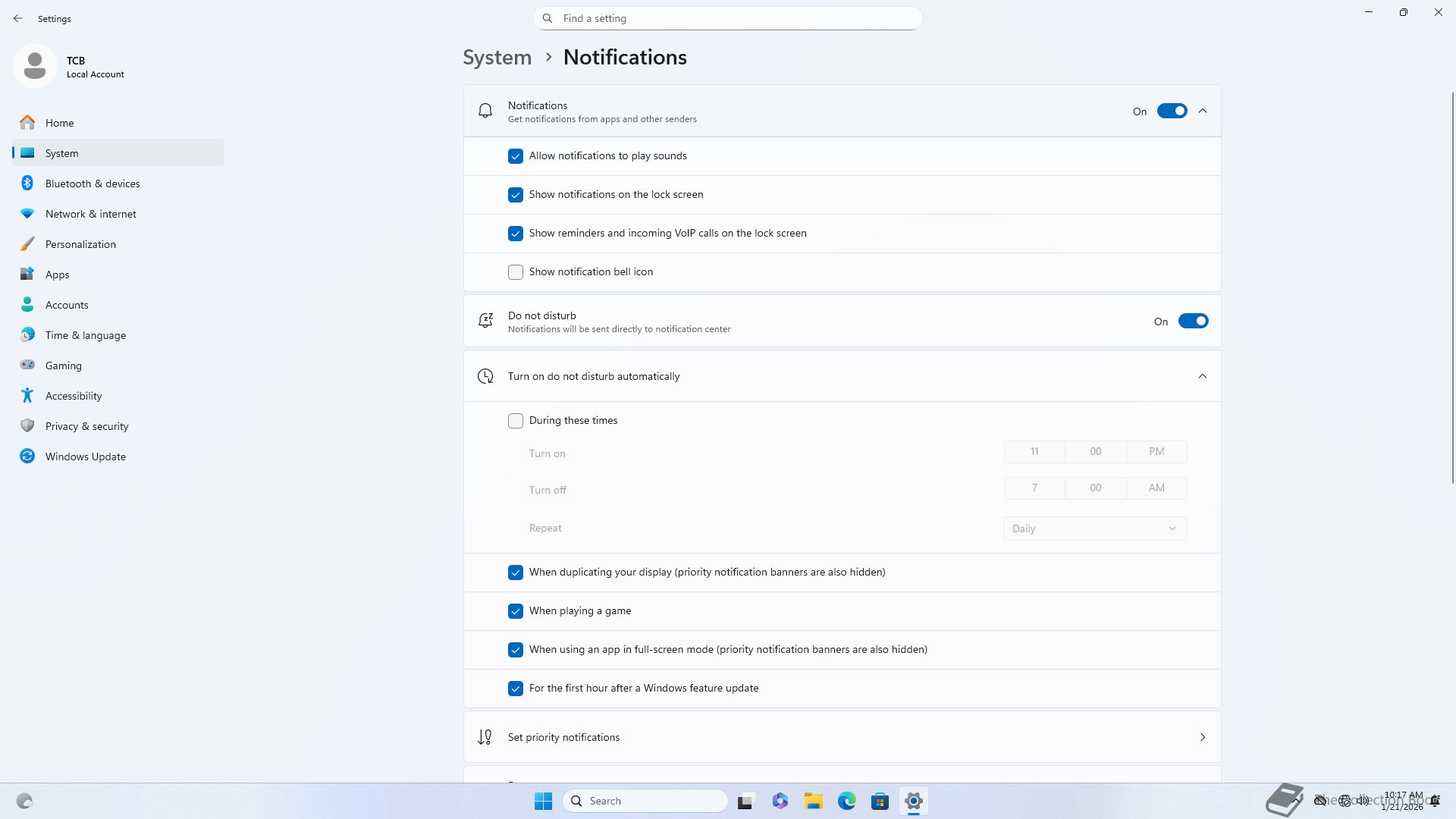This screenshot has height=819, width=1456.
Task: Collapse Turn on do not disturb automatically
Action: tap(1203, 376)
